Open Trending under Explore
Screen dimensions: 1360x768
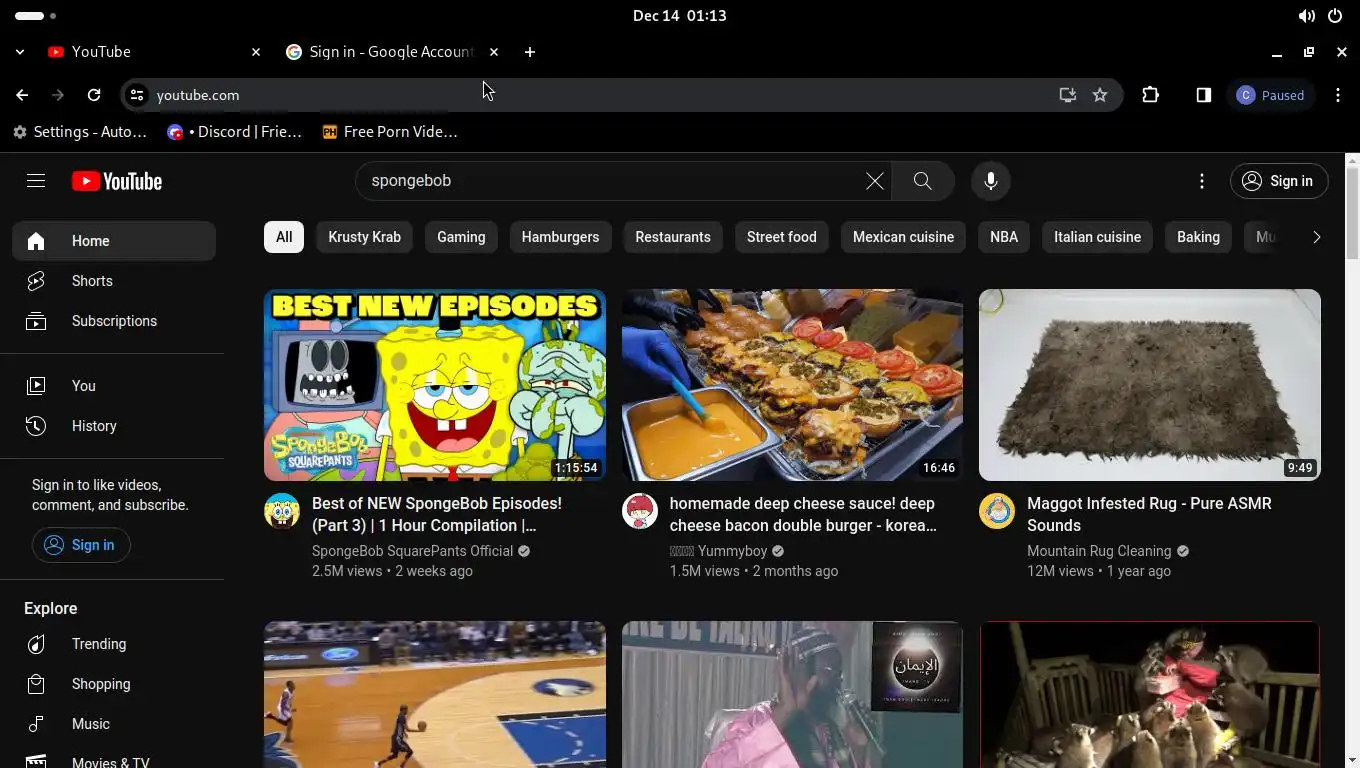pos(114,644)
